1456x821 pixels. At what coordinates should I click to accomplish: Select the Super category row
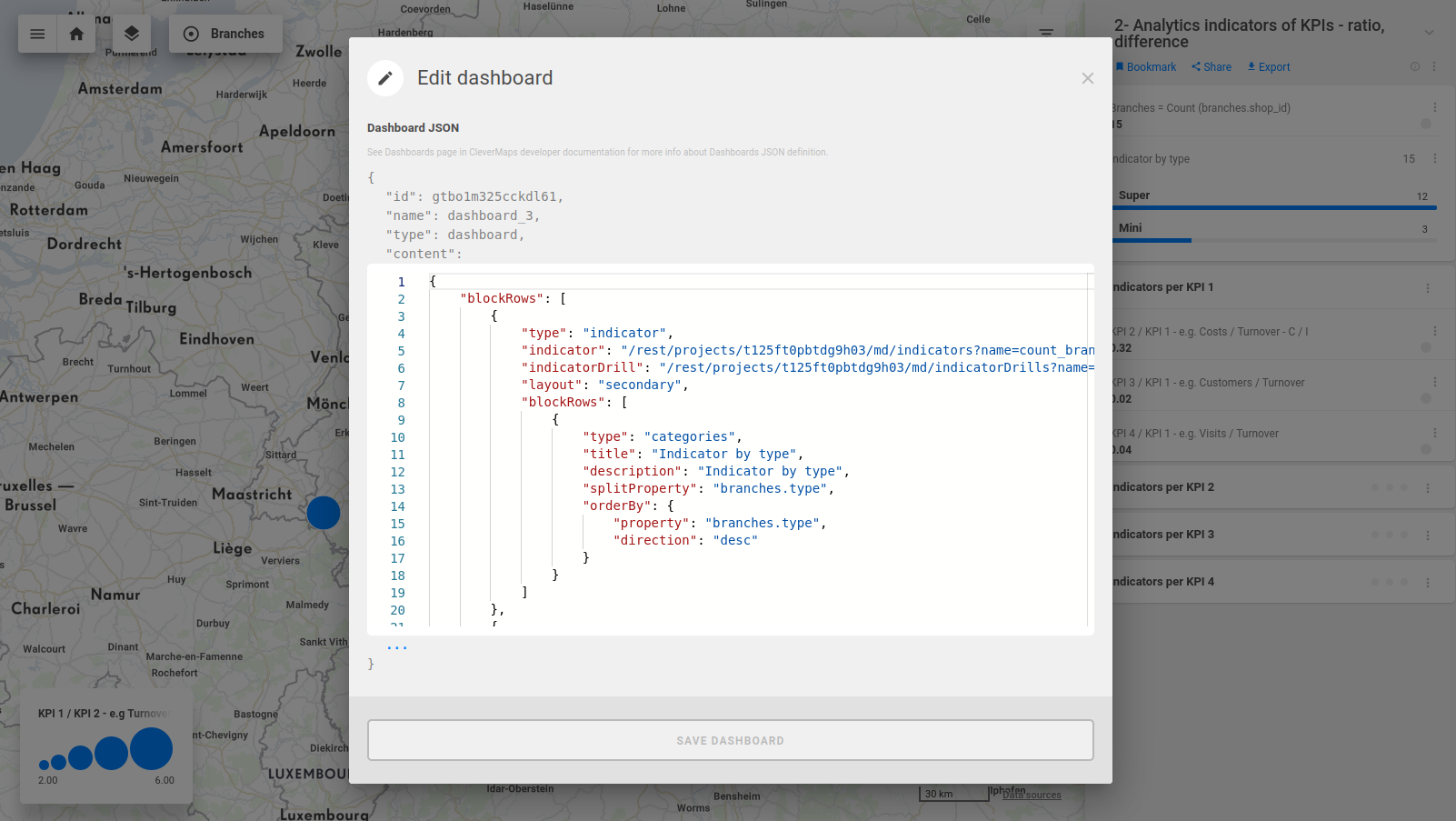click(1272, 196)
